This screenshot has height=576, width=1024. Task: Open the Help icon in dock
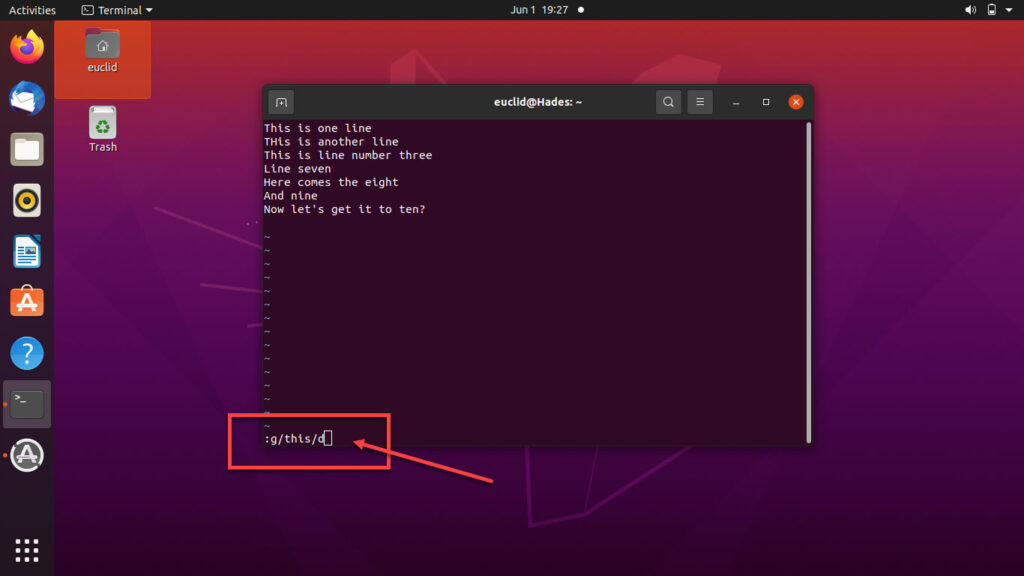point(27,353)
